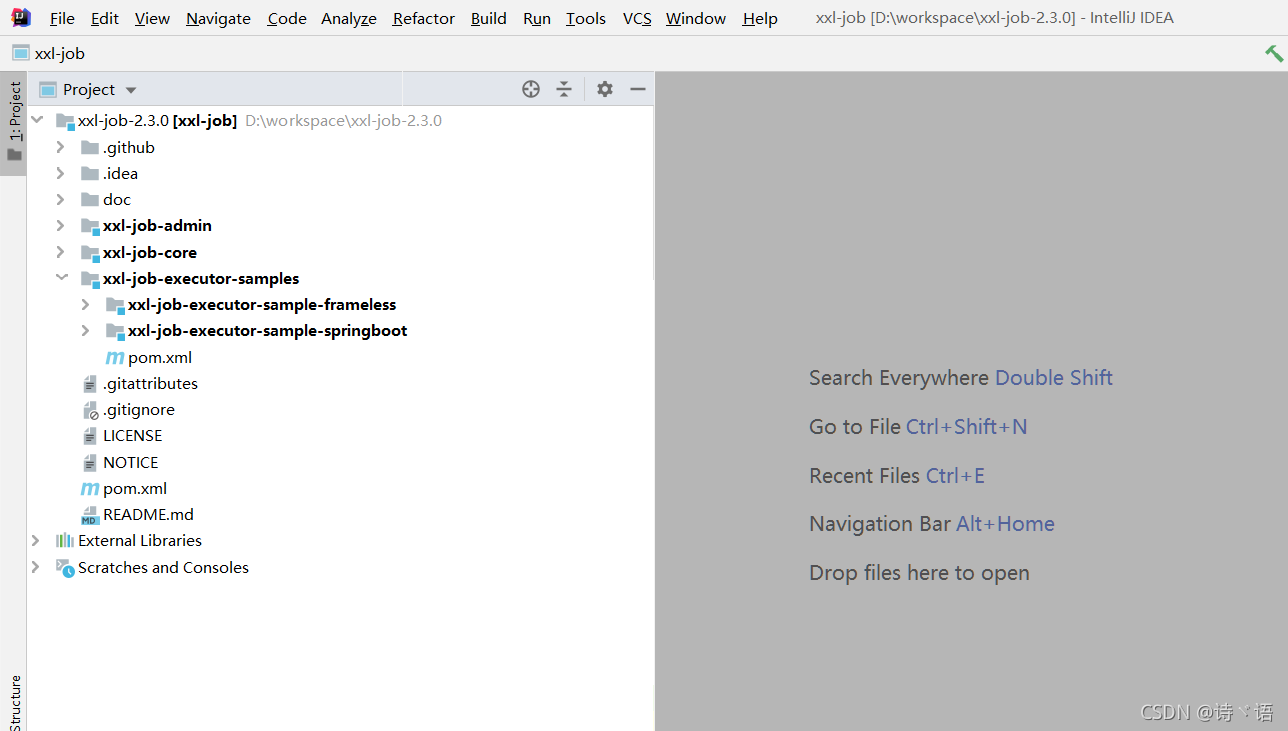Click the IntelliJ IDEA logo icon
The width and height of the screenshot is (1288, 731).
[21, 17]
